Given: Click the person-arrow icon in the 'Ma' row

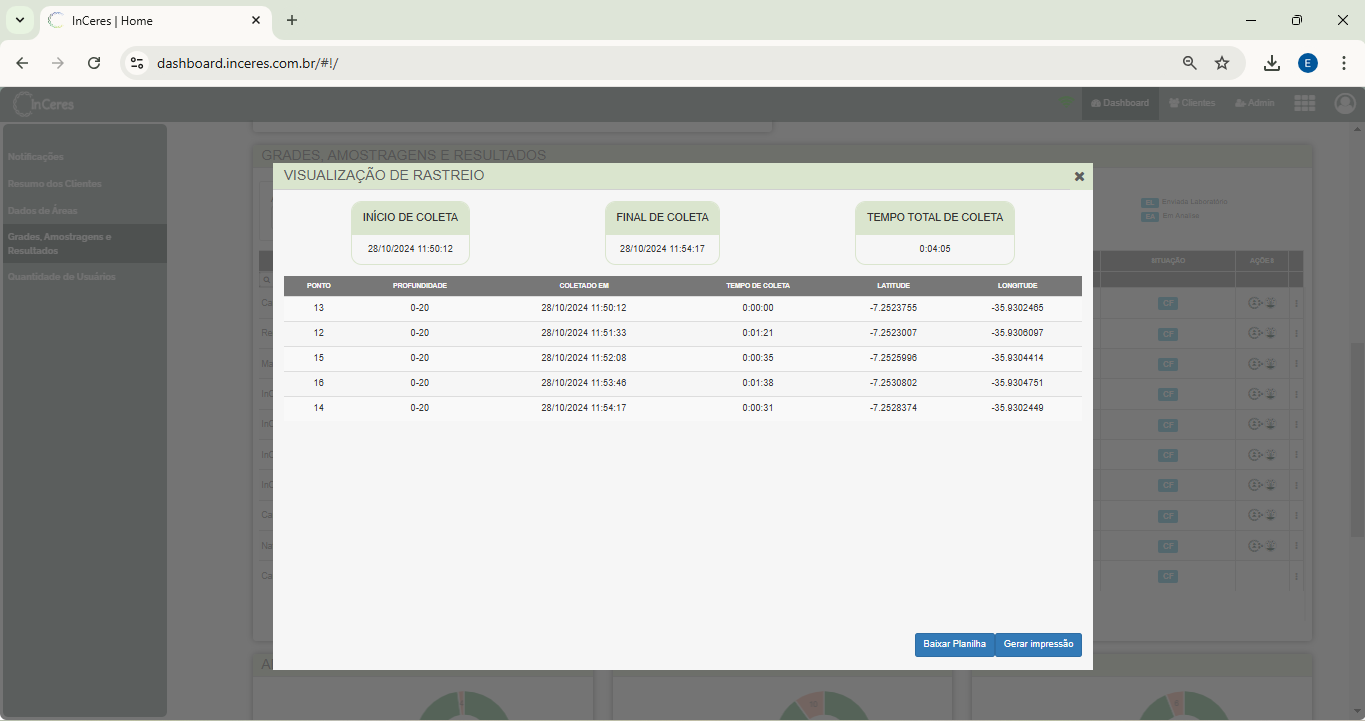Looking at the screenshot, I should click(x=1255, y=364).
